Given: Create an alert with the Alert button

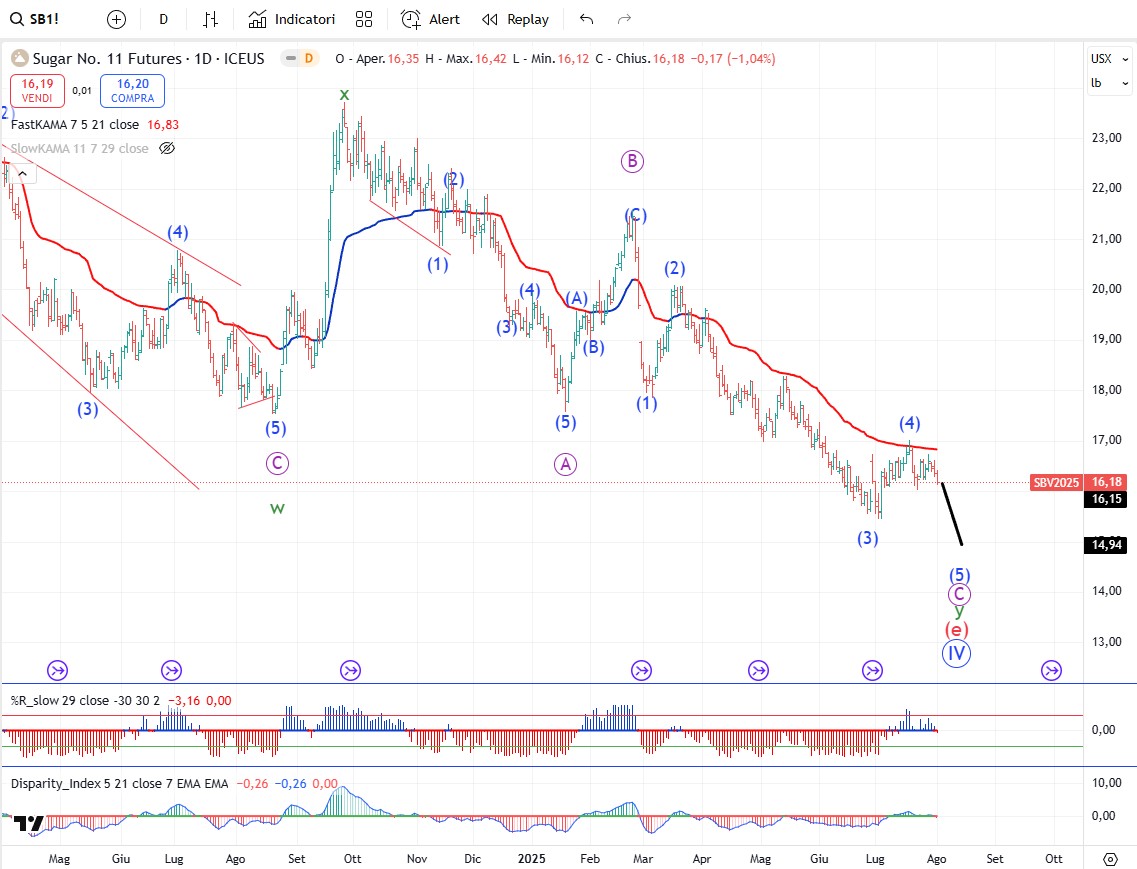Looking at the screenshot, I should pyautogui.click(x=431, y=19).
